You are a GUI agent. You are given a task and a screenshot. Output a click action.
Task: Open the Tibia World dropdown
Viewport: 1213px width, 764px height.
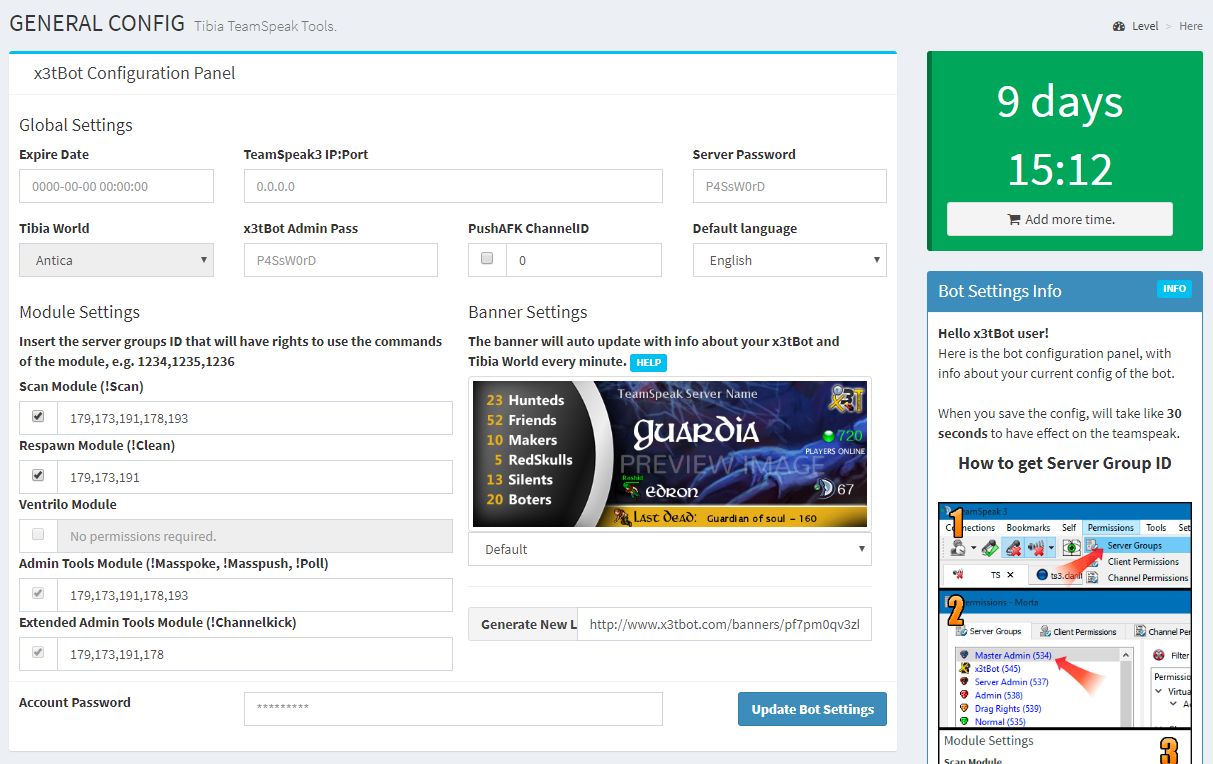click(x=116, y=260)
